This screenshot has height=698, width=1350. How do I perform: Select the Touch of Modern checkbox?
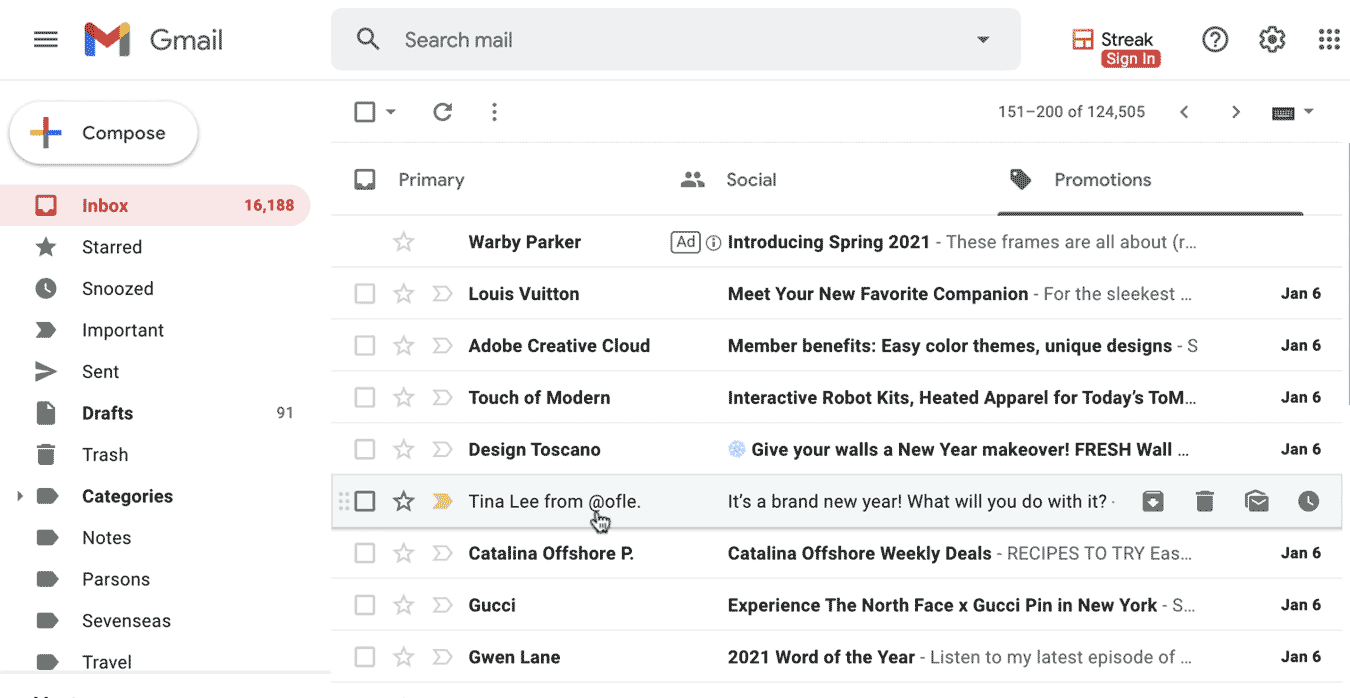click(365, 398)
